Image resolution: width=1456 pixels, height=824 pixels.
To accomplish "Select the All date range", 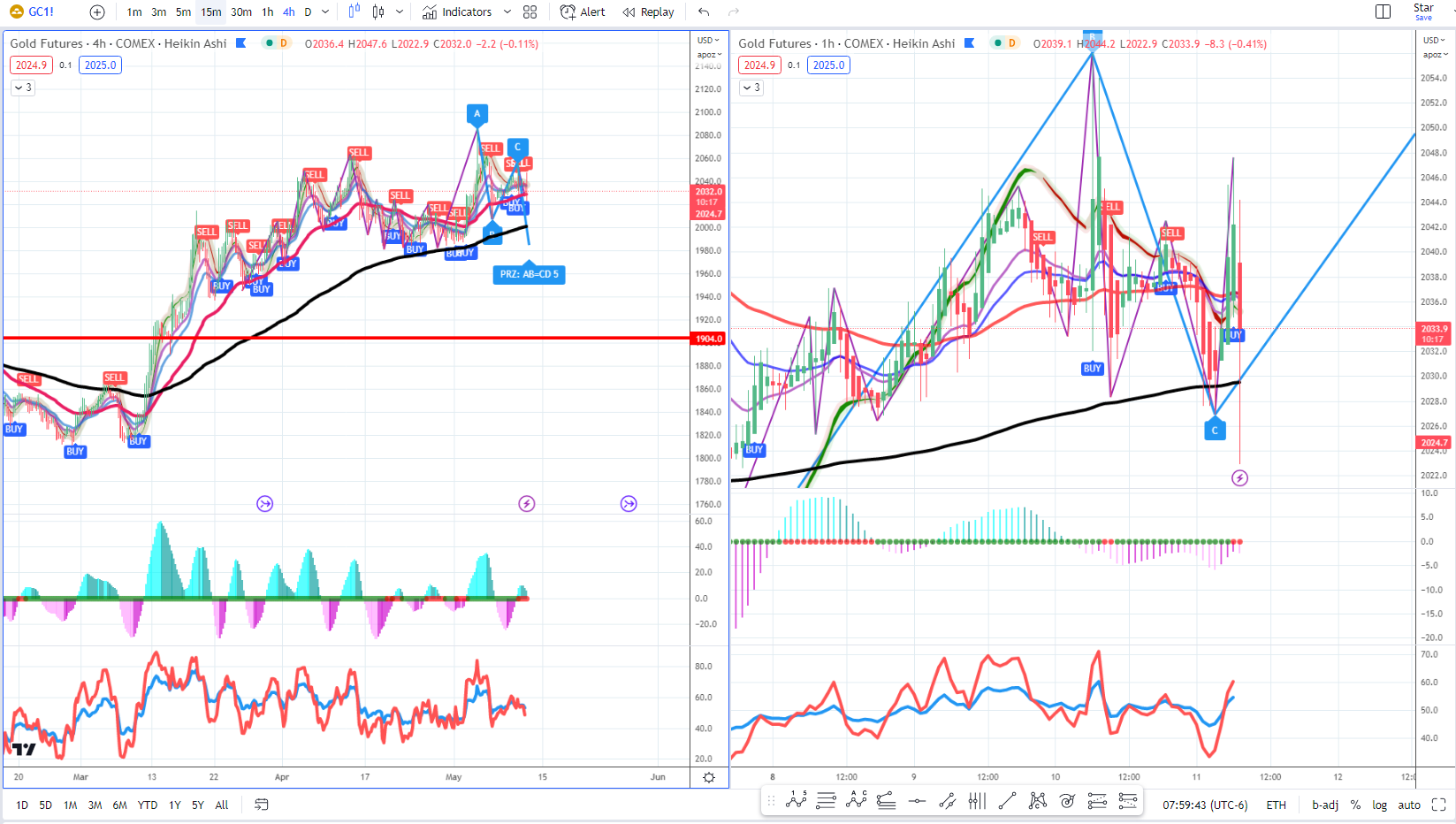I will (222, 805).
